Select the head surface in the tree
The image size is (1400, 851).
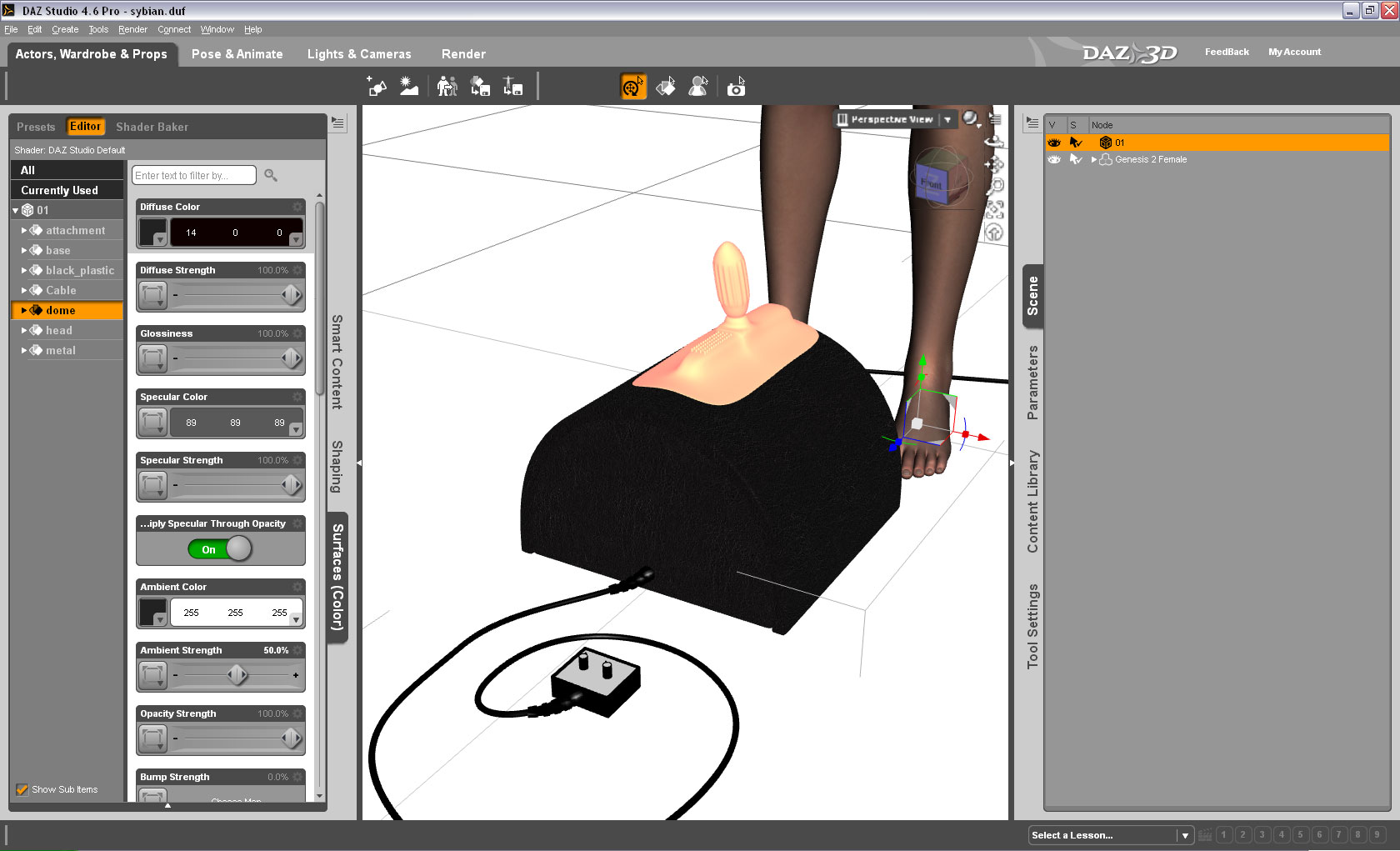coord(67,330)
